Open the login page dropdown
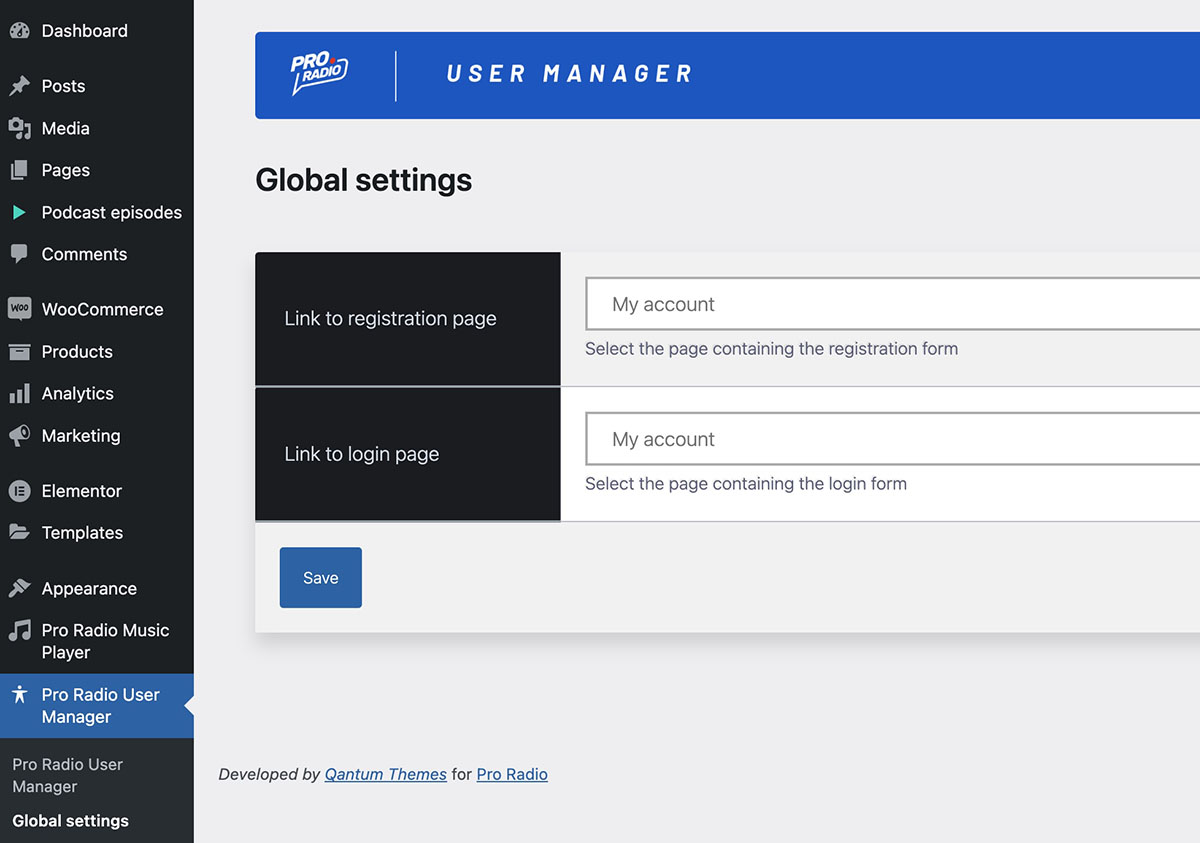1200x843 pixels. point(892,439)
